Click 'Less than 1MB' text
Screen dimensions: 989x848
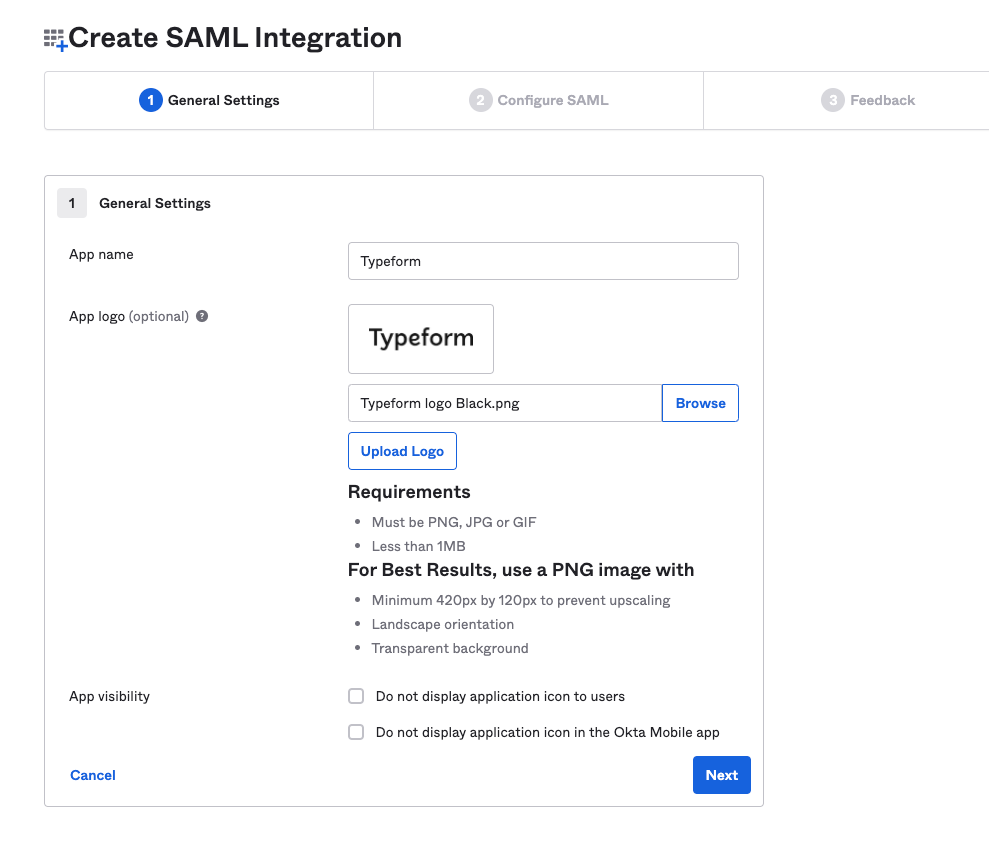[x=419, y=546]
